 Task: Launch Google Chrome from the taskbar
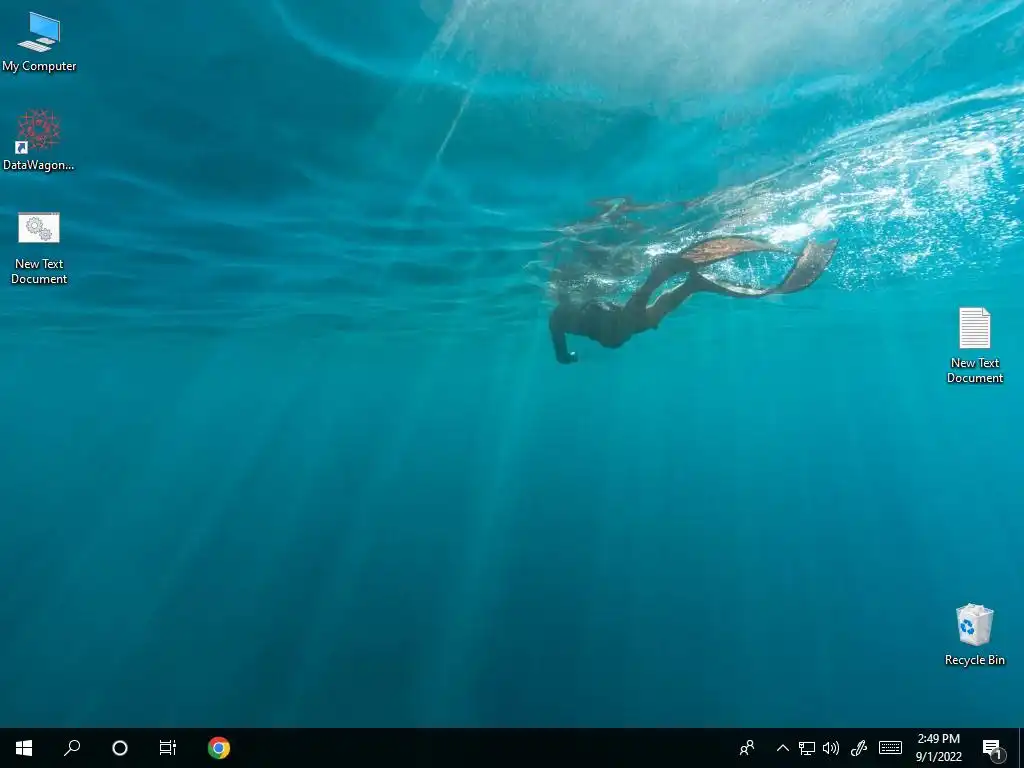219,748
